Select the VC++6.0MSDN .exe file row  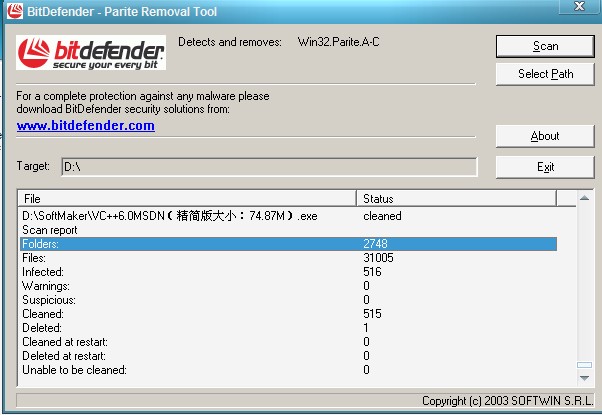[x=288, y=216]
